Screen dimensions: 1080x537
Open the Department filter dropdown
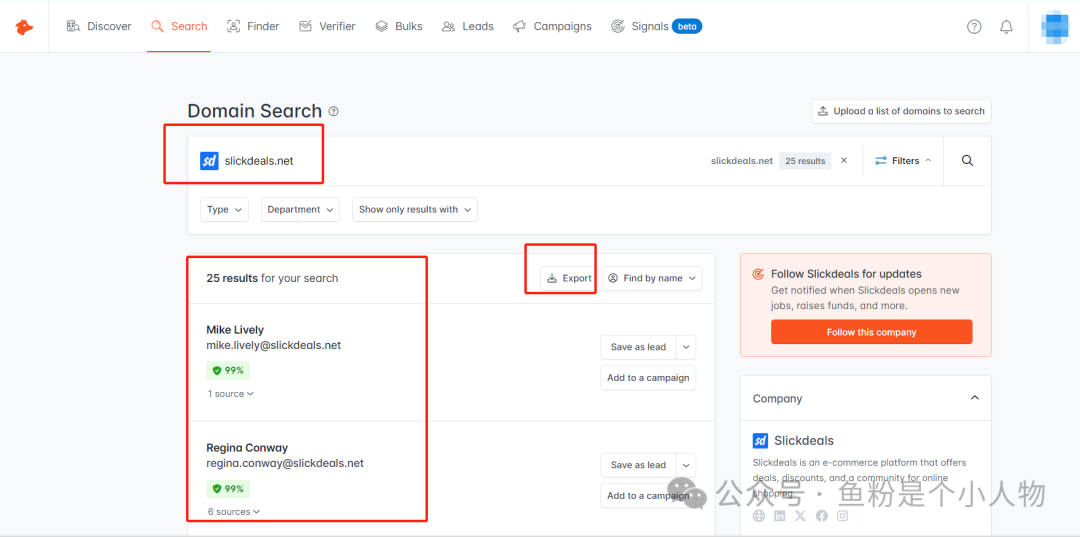(x=300, y=210)
